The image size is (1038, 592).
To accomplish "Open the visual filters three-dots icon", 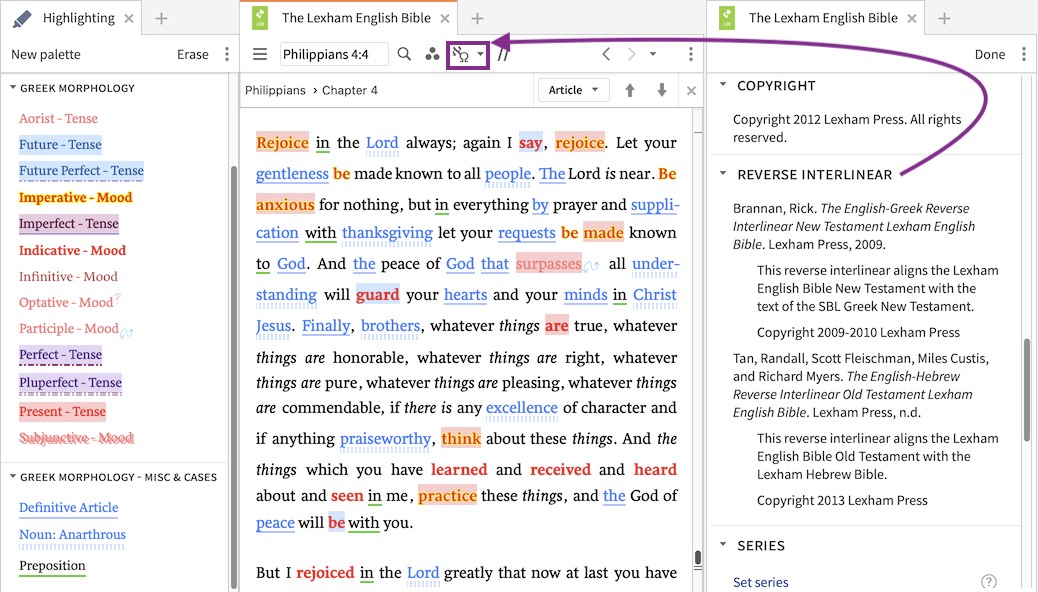I will [432, 54].
